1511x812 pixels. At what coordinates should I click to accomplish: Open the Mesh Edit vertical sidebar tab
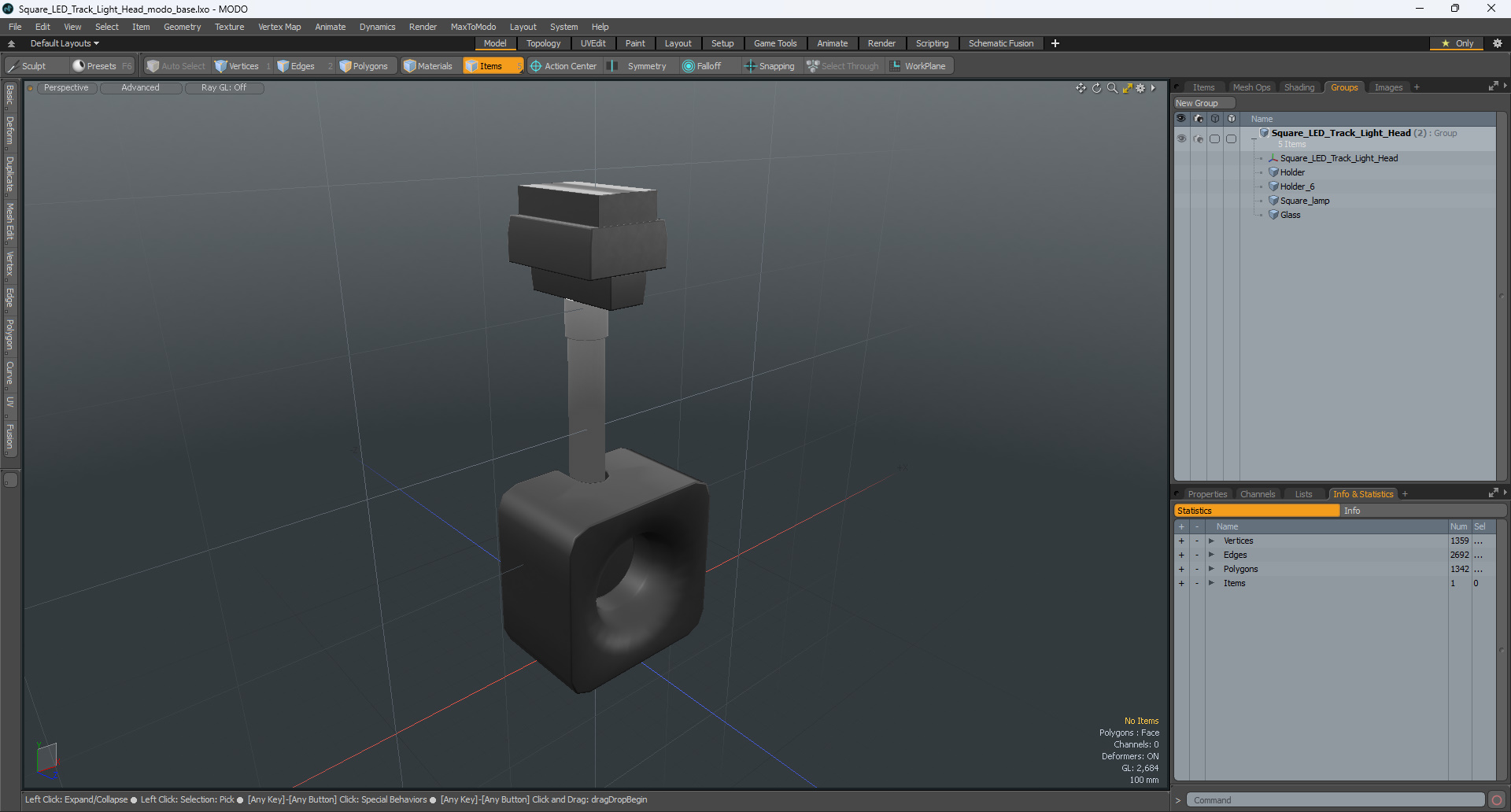click(x=9, y=222)
